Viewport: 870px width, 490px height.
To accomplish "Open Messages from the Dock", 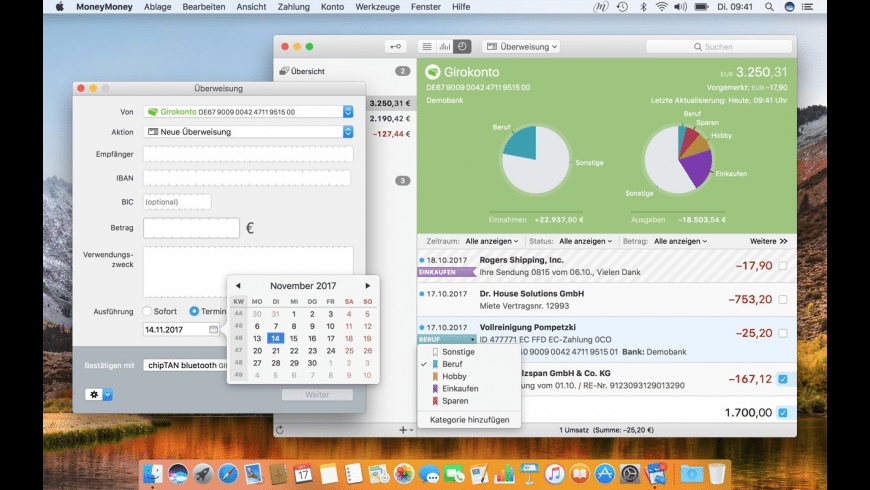I will pos(429,474).
